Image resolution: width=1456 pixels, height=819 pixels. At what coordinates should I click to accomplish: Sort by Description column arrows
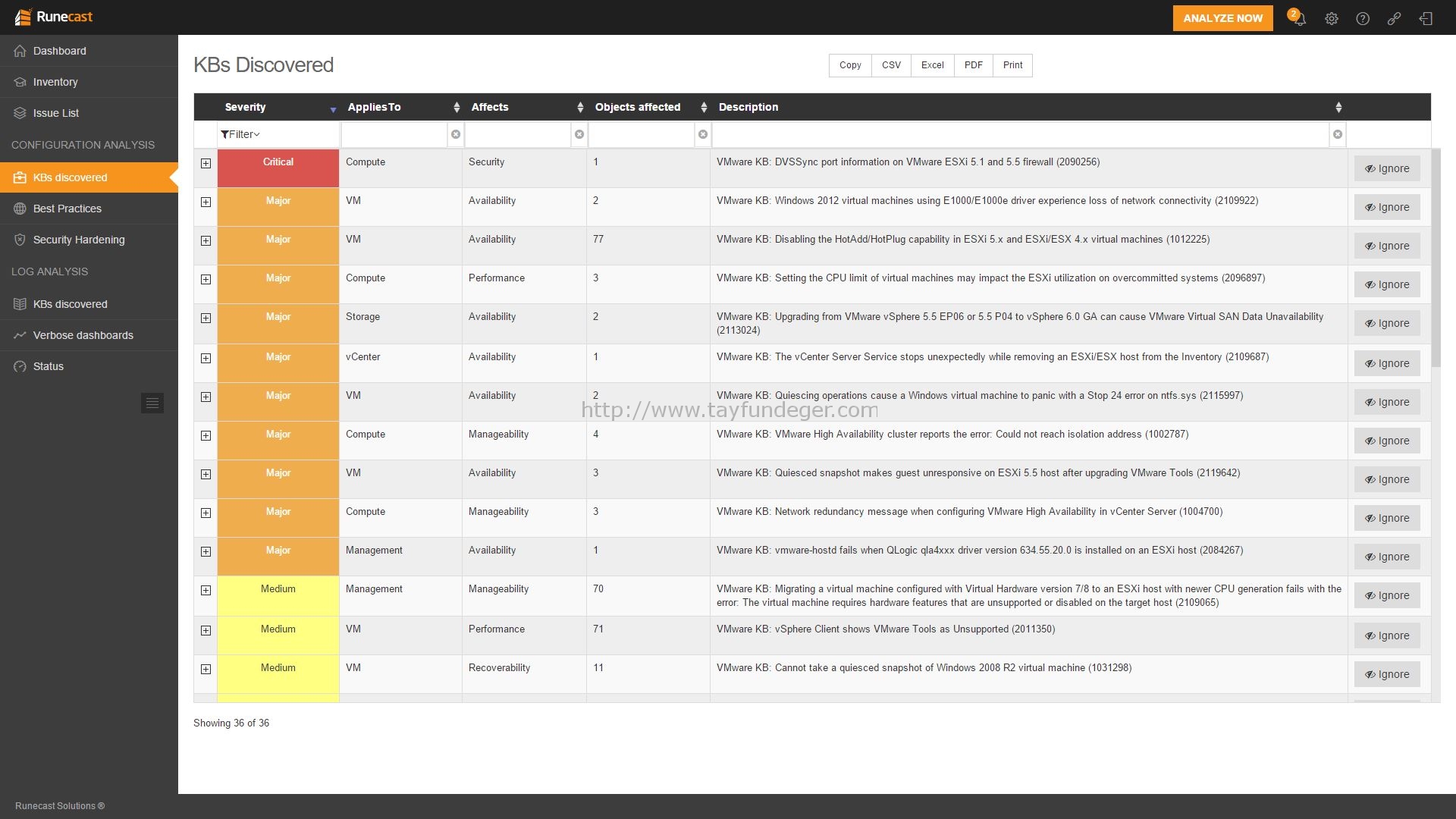pos(1338,107)
